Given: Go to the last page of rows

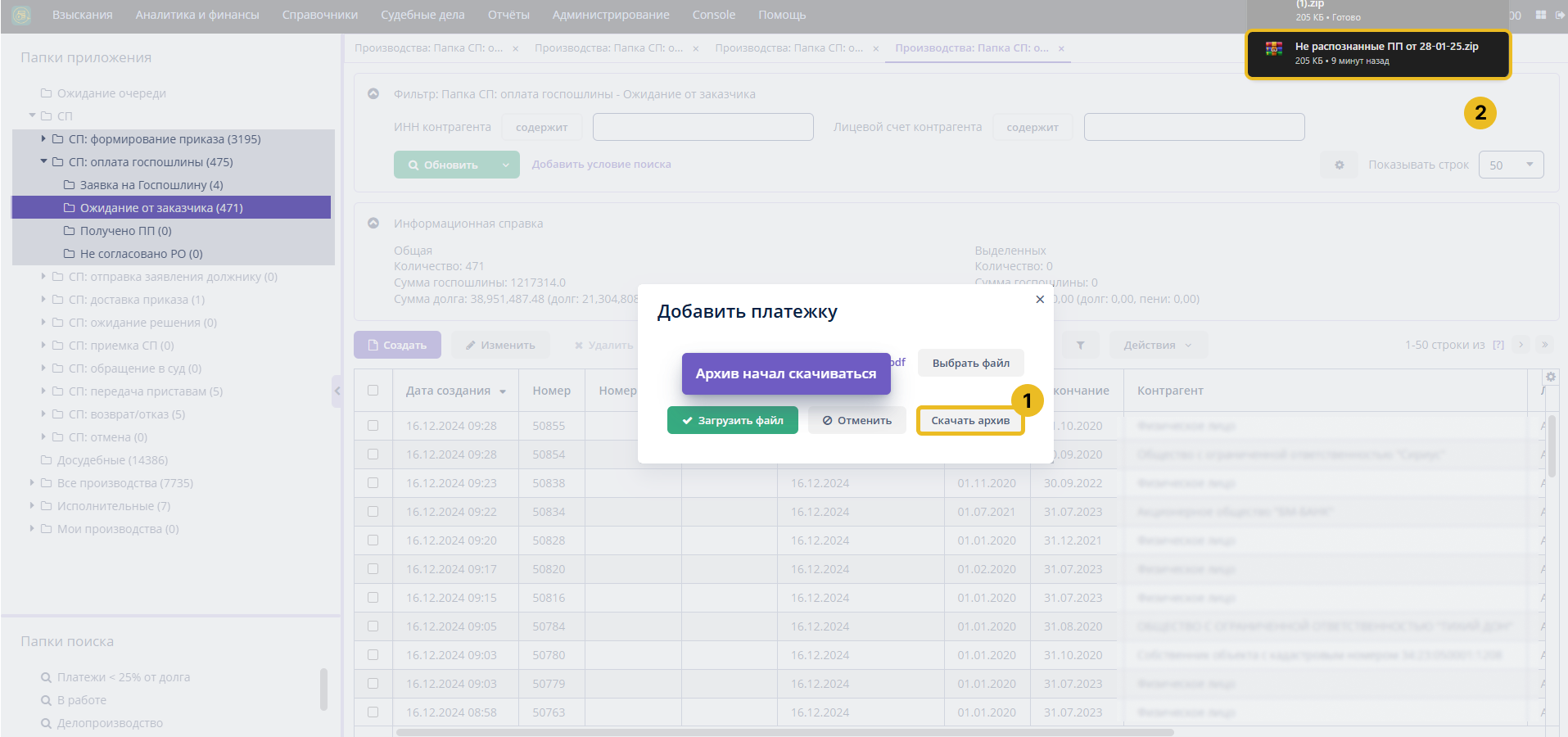Looking at the screenshot, I should pyautogui.click(x=1545, y=345).
